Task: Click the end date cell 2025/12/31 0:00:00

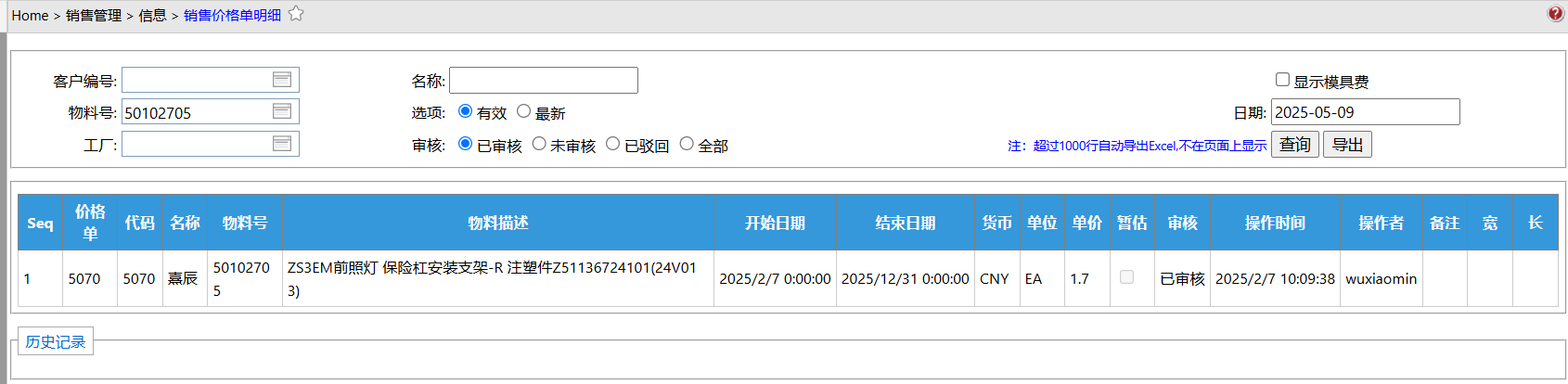Action: tap(906, 278)
